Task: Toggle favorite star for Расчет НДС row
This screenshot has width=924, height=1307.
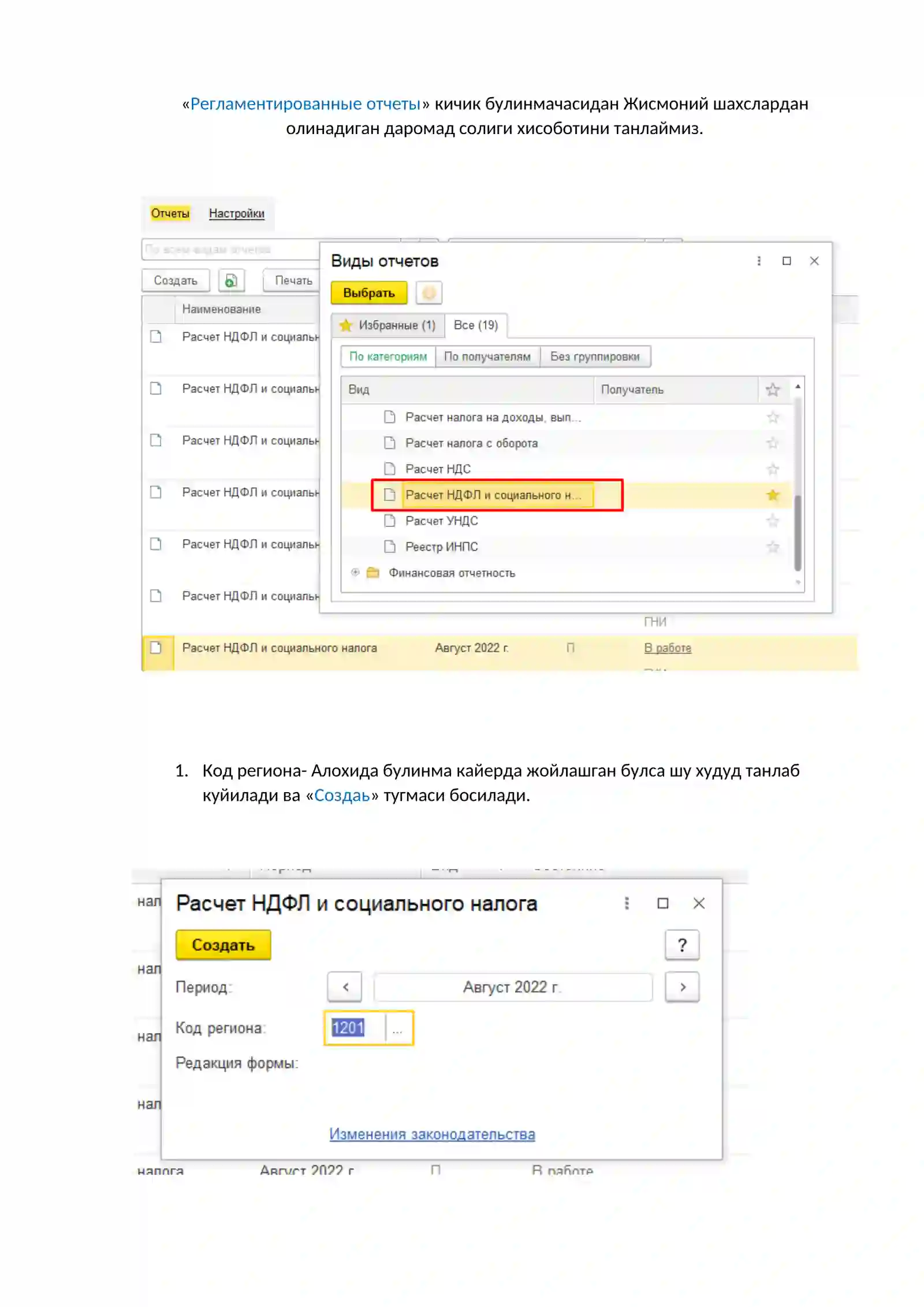Action: click(772, 469)
